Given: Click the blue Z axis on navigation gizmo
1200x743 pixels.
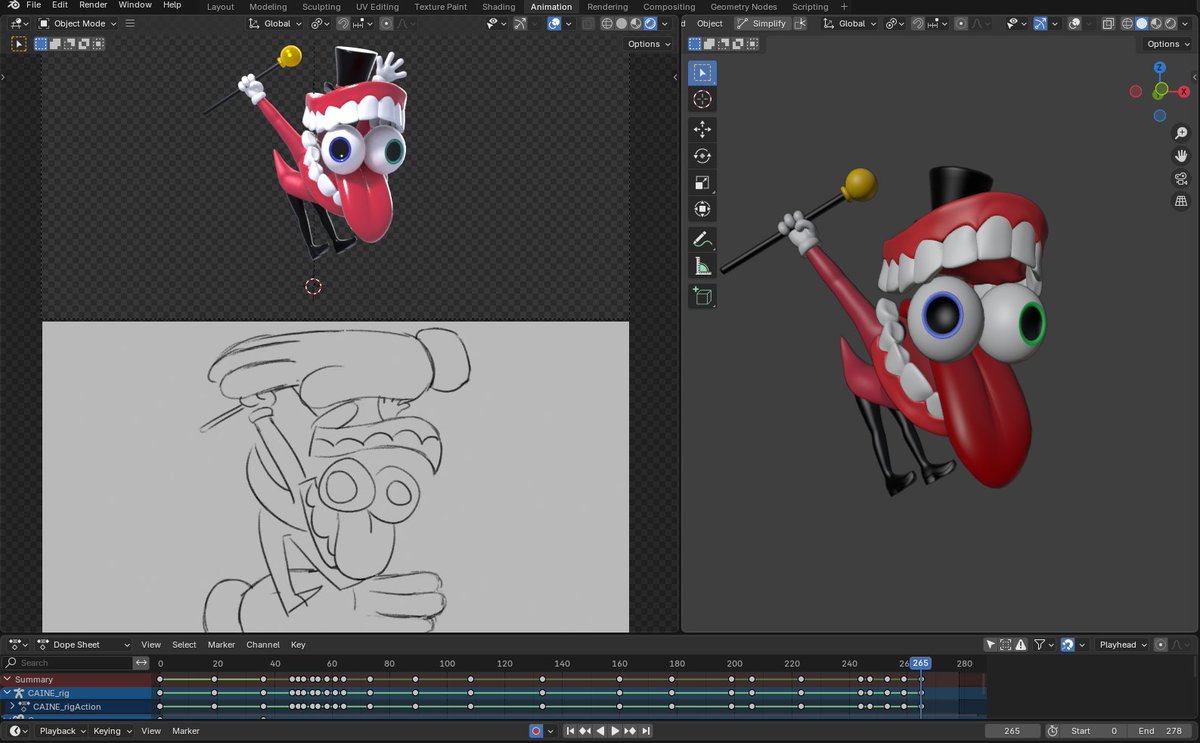Looking at the screenshot, I should tap(1160, 68).
